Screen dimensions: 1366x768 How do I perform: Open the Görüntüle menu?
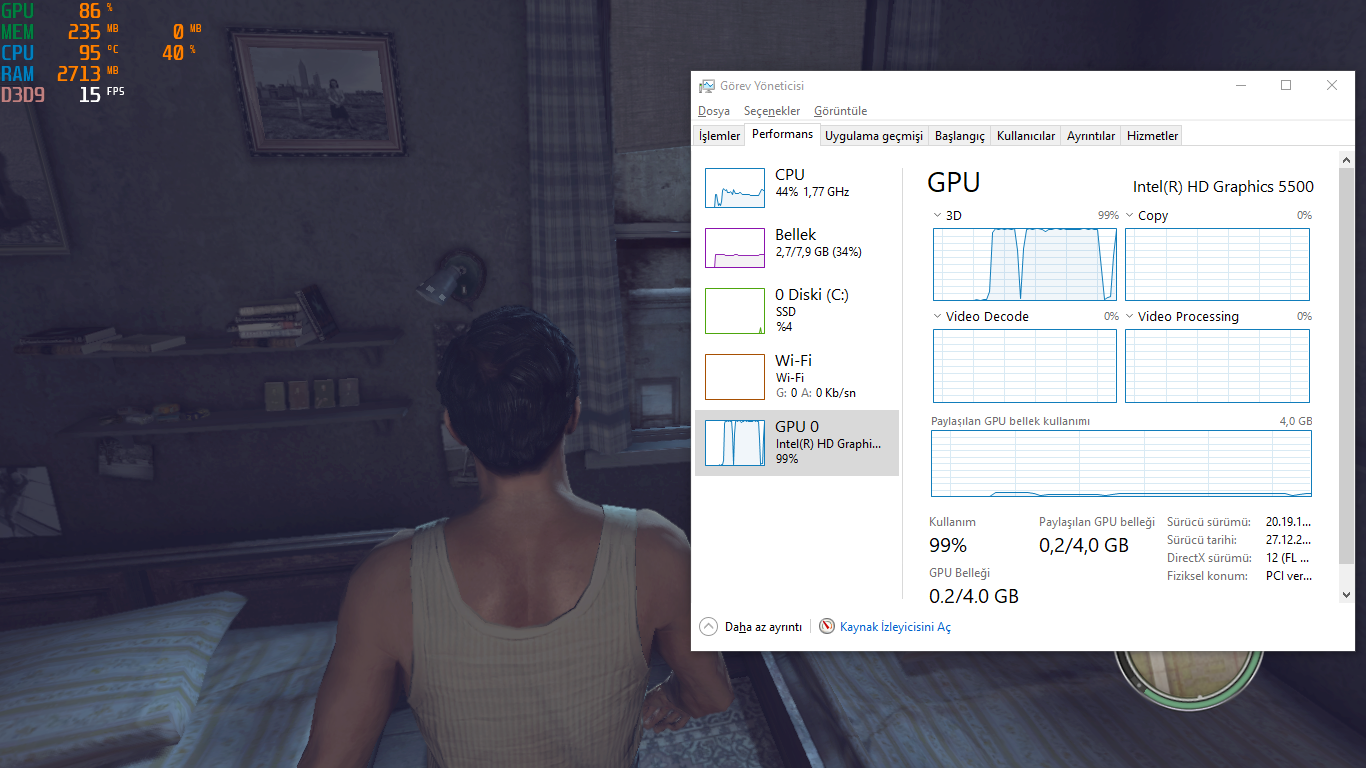(841, 111)
